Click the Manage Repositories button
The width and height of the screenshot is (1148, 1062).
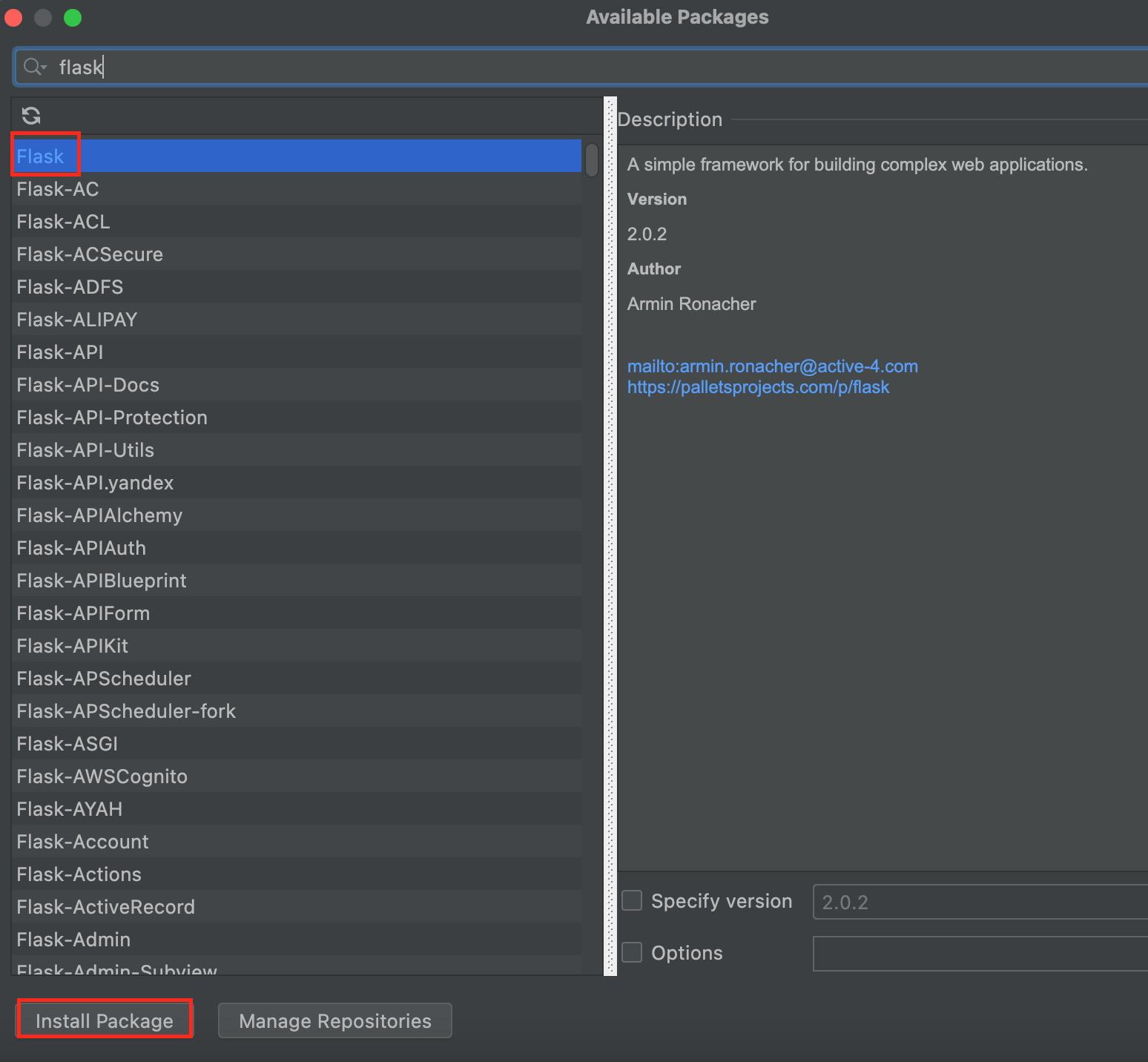[x=335, y=1021]
